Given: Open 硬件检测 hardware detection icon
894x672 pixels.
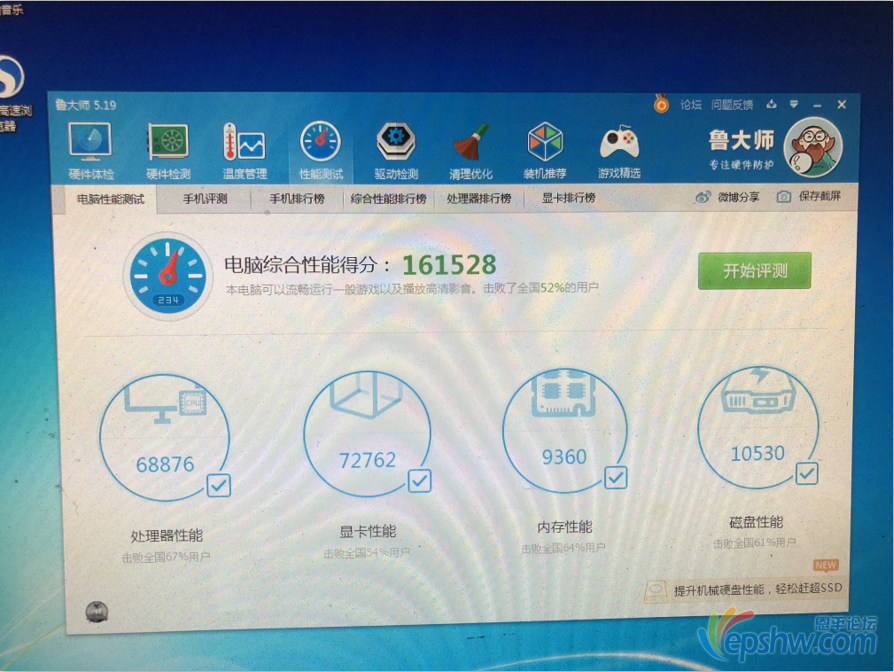Looking at the screenshot, I should click(168, 141).
